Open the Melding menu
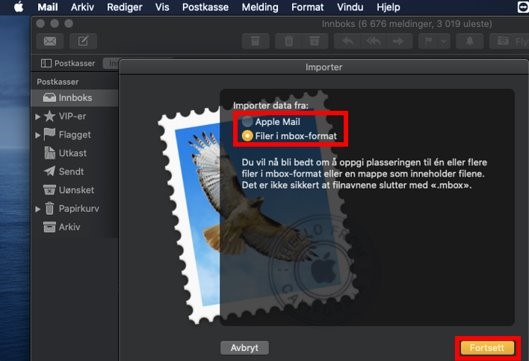Viewport: 529px width, 361px height. point(260,7)
